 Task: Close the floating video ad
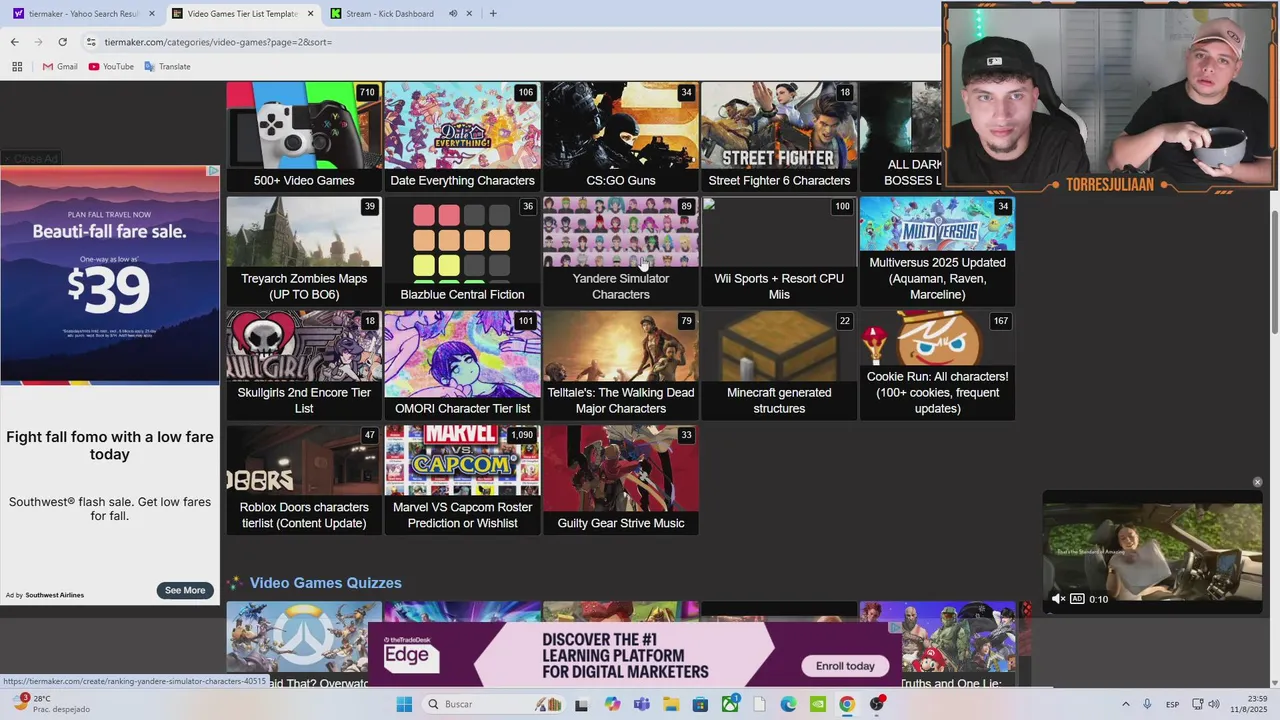(1257, 482)
